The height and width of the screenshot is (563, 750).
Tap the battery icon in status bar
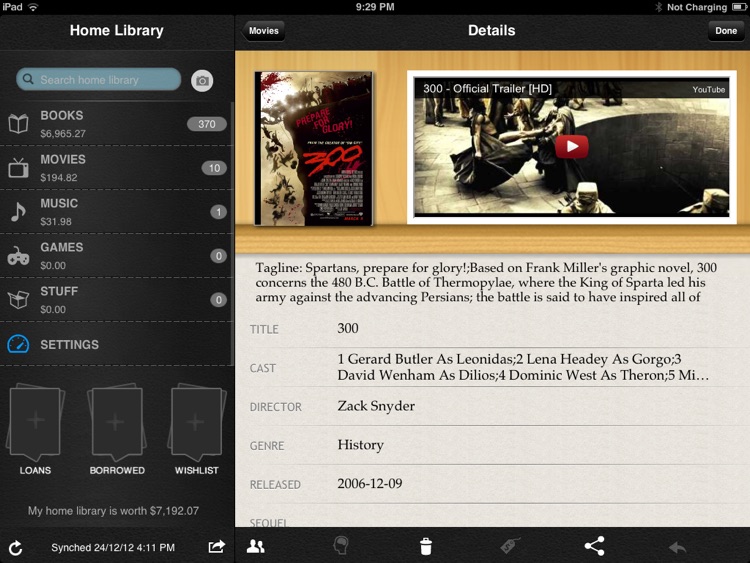click(739, 7)
